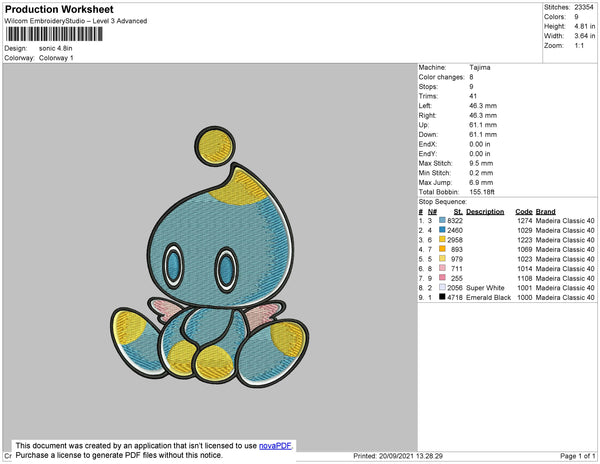This screenshot has width=600, height=464.
Task: Click the chao embroidery design preview
Action: tap(209, 257)
